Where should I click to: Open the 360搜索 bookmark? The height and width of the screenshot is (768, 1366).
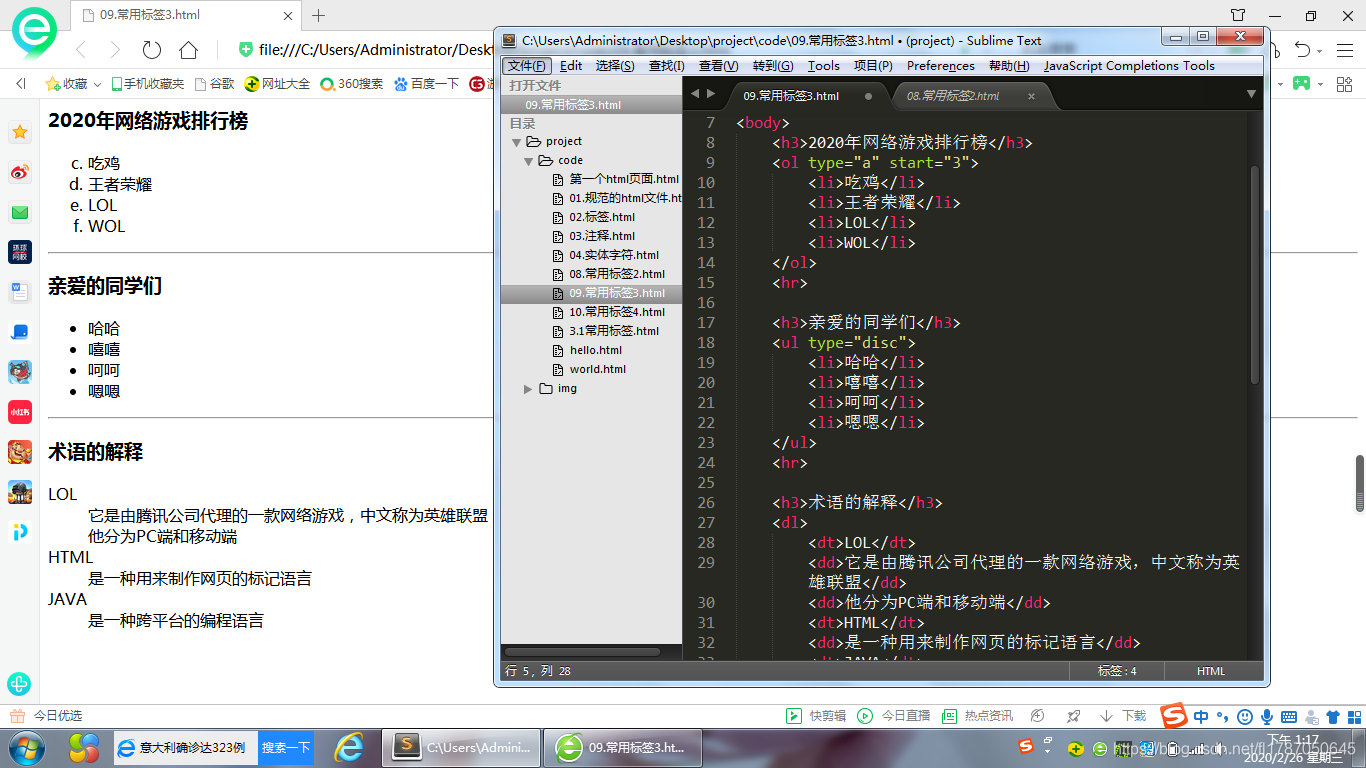tap(351, 84)
